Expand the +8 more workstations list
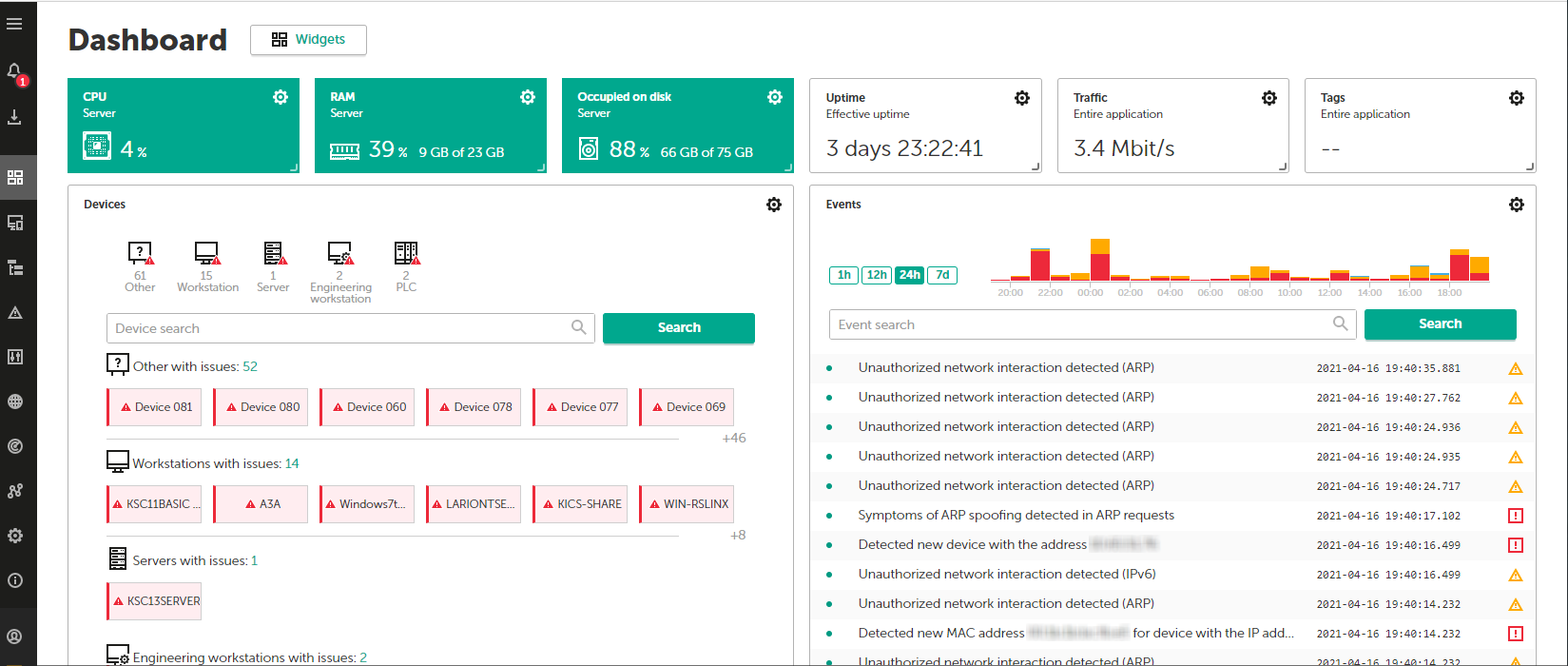Screen dimensions: 1568x666 click(738, 536)
